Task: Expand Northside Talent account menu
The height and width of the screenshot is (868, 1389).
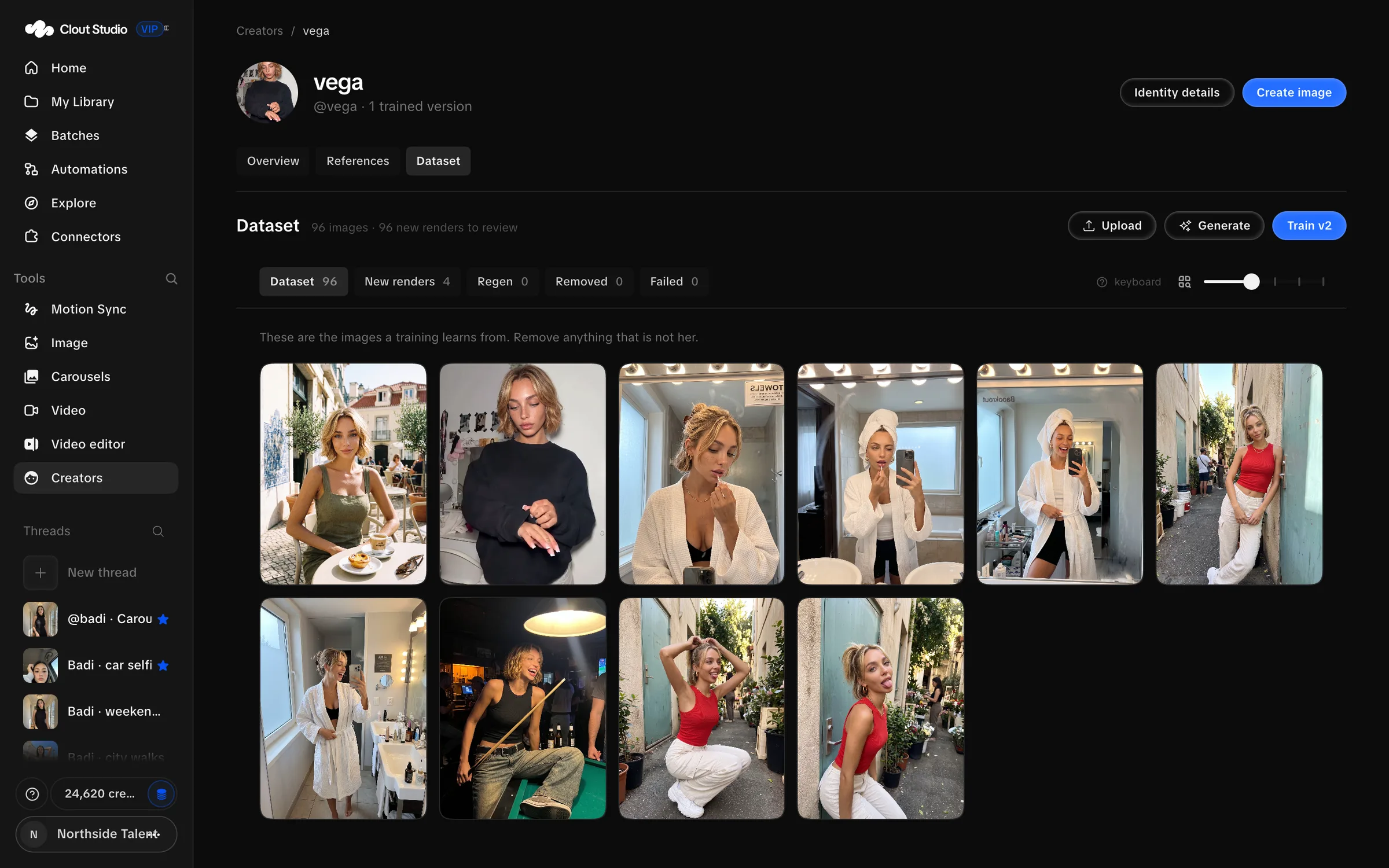Action: (x=96, y=834)
